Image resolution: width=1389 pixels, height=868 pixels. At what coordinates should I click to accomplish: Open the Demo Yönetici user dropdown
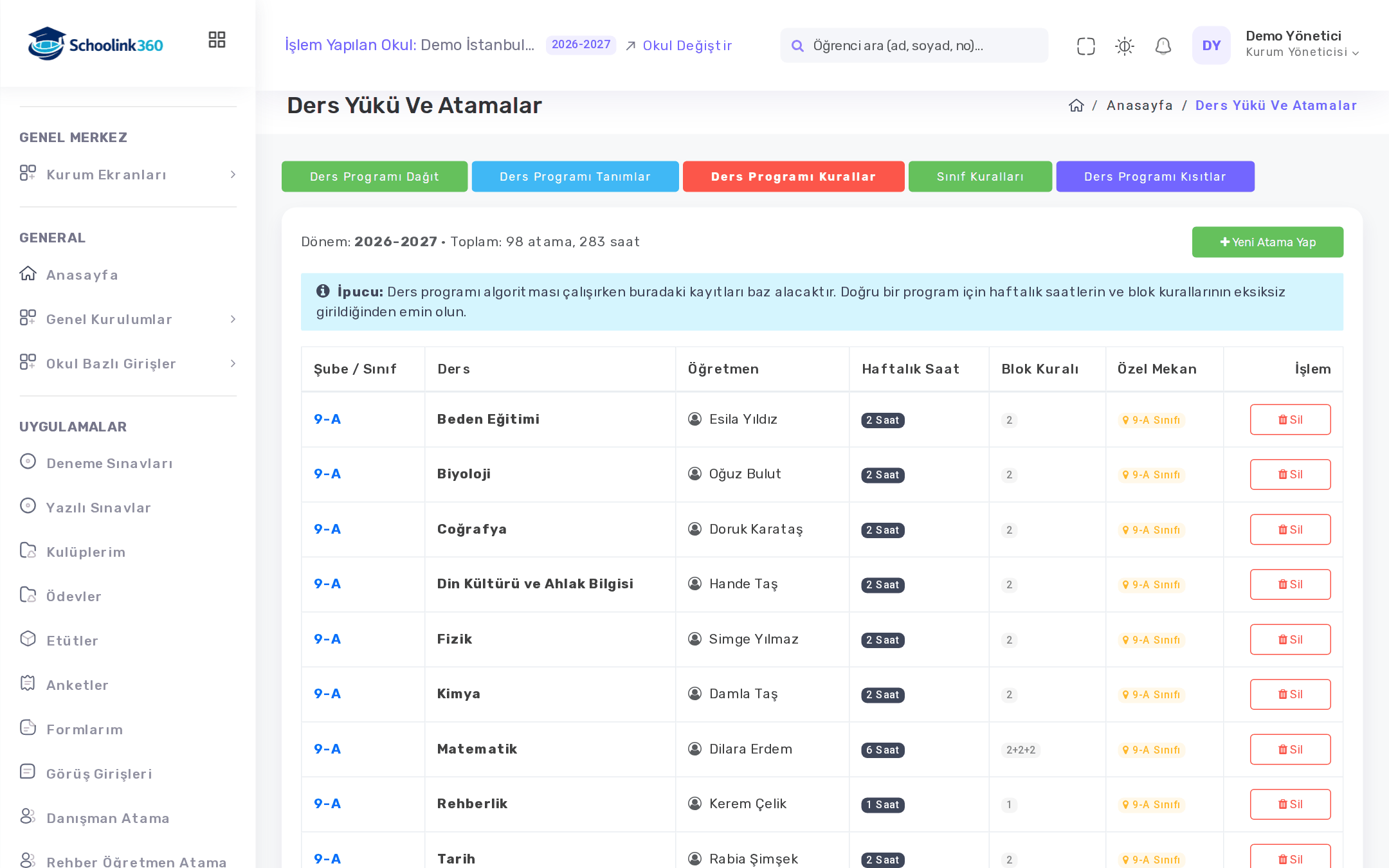[1302, 44]
